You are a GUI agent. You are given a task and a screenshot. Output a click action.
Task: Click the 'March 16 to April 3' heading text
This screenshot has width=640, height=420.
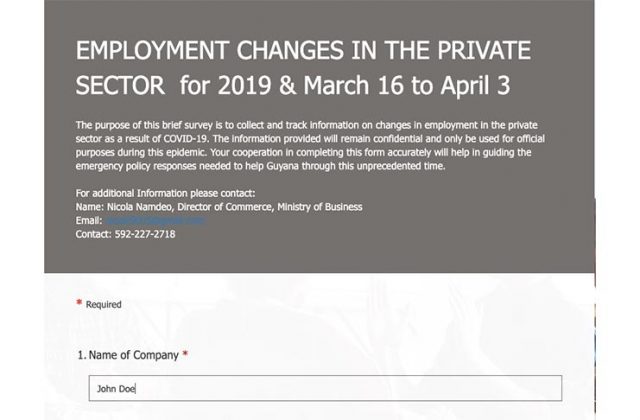pos(407,86)
